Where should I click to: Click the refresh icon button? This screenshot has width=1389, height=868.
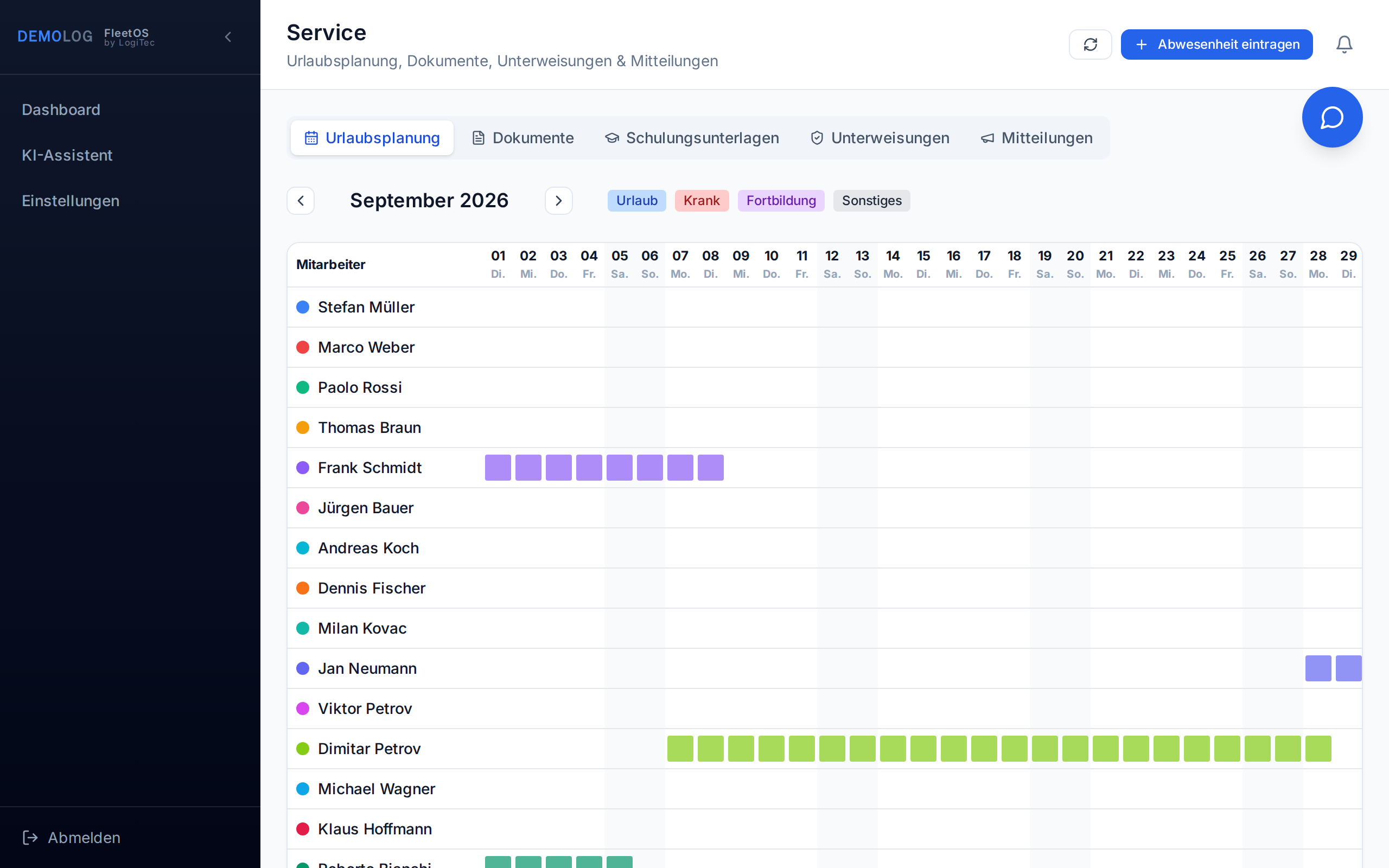[x=1090, y=44]
